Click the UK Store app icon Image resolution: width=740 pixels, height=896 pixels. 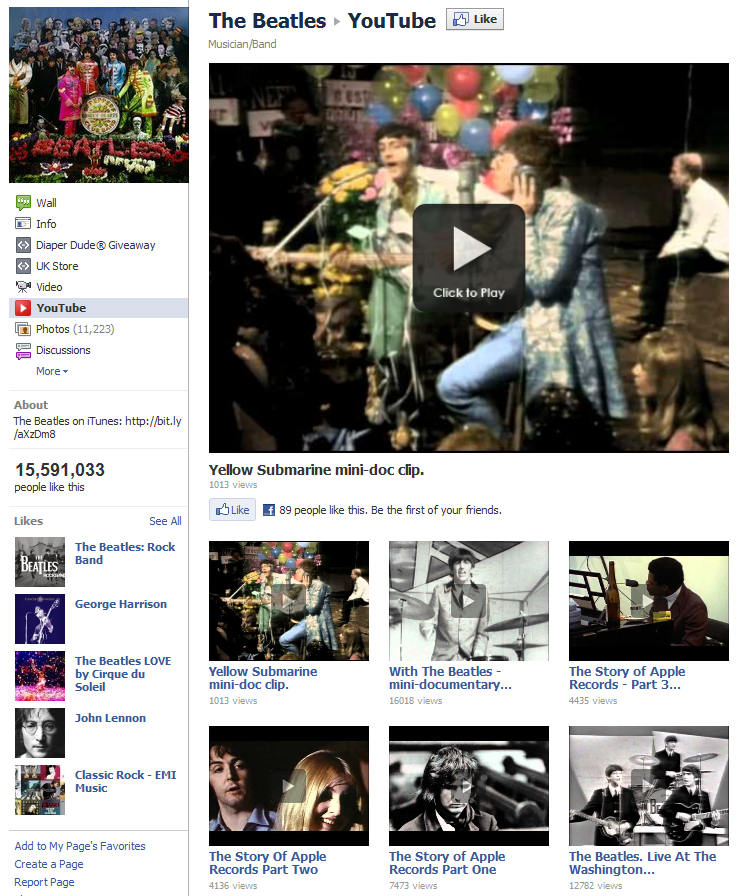pos(23,266)
